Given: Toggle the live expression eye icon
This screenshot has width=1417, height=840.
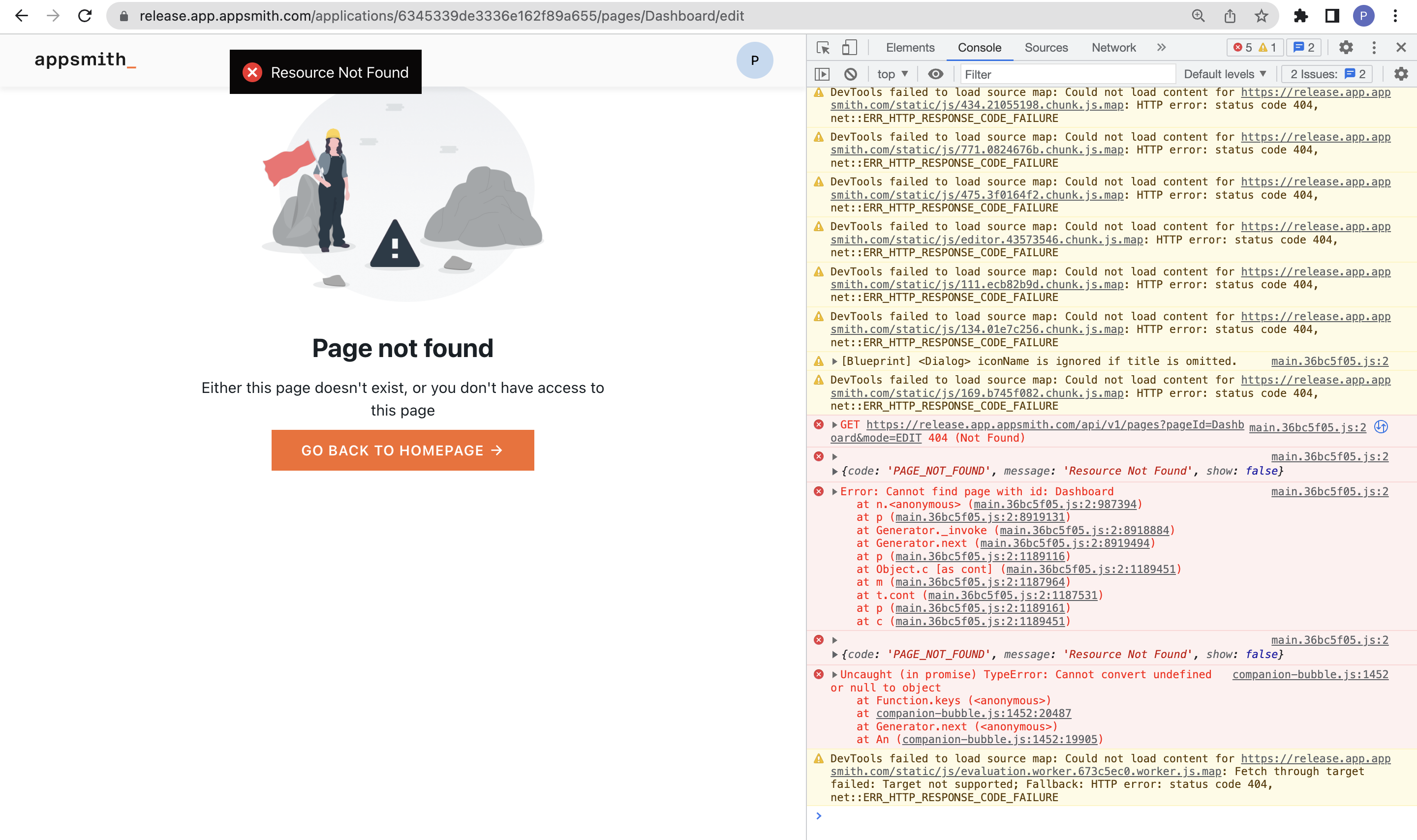Looking at the screenshot, I should [936, 74].
